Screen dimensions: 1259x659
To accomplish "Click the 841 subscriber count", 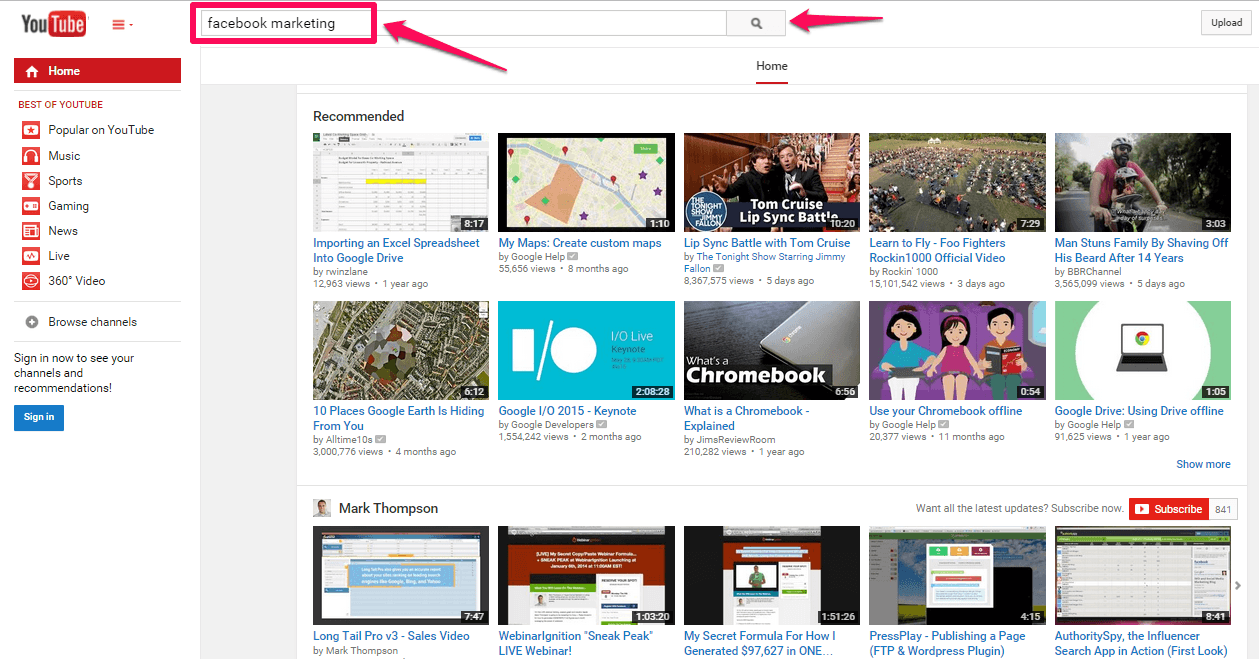I will click(x=1222, y=509).
